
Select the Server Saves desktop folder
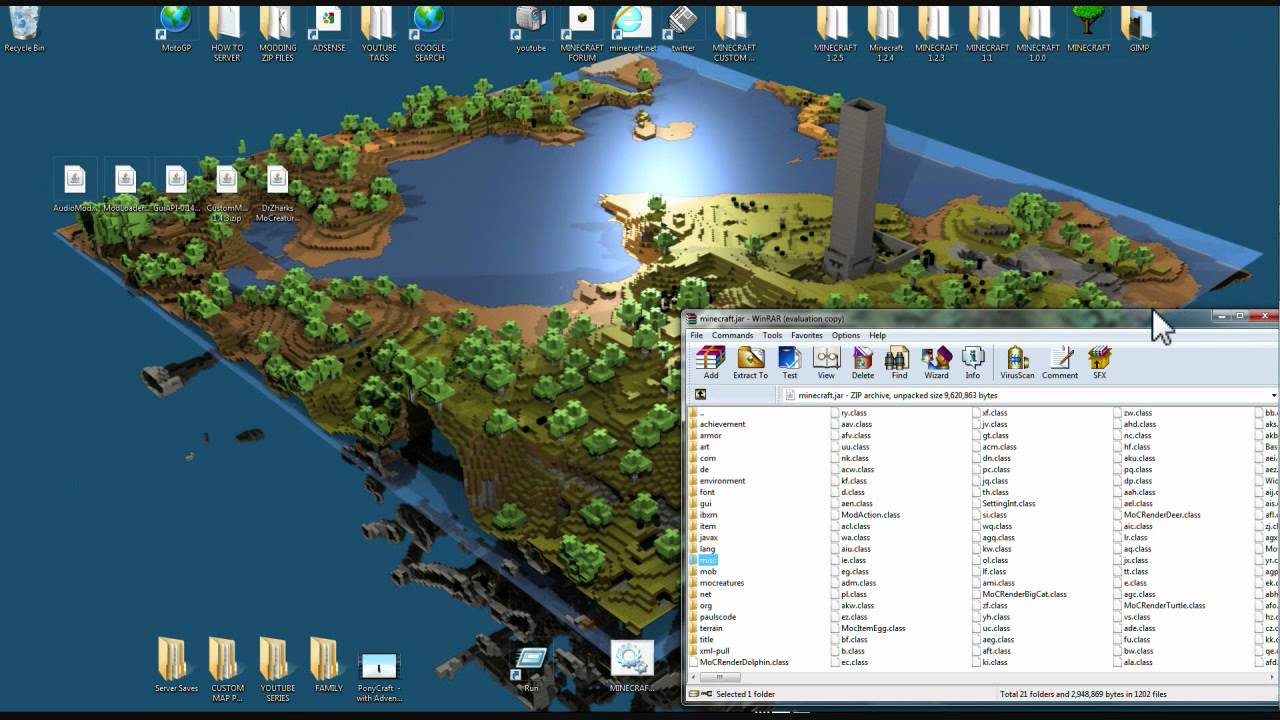[x=176, y=666]
